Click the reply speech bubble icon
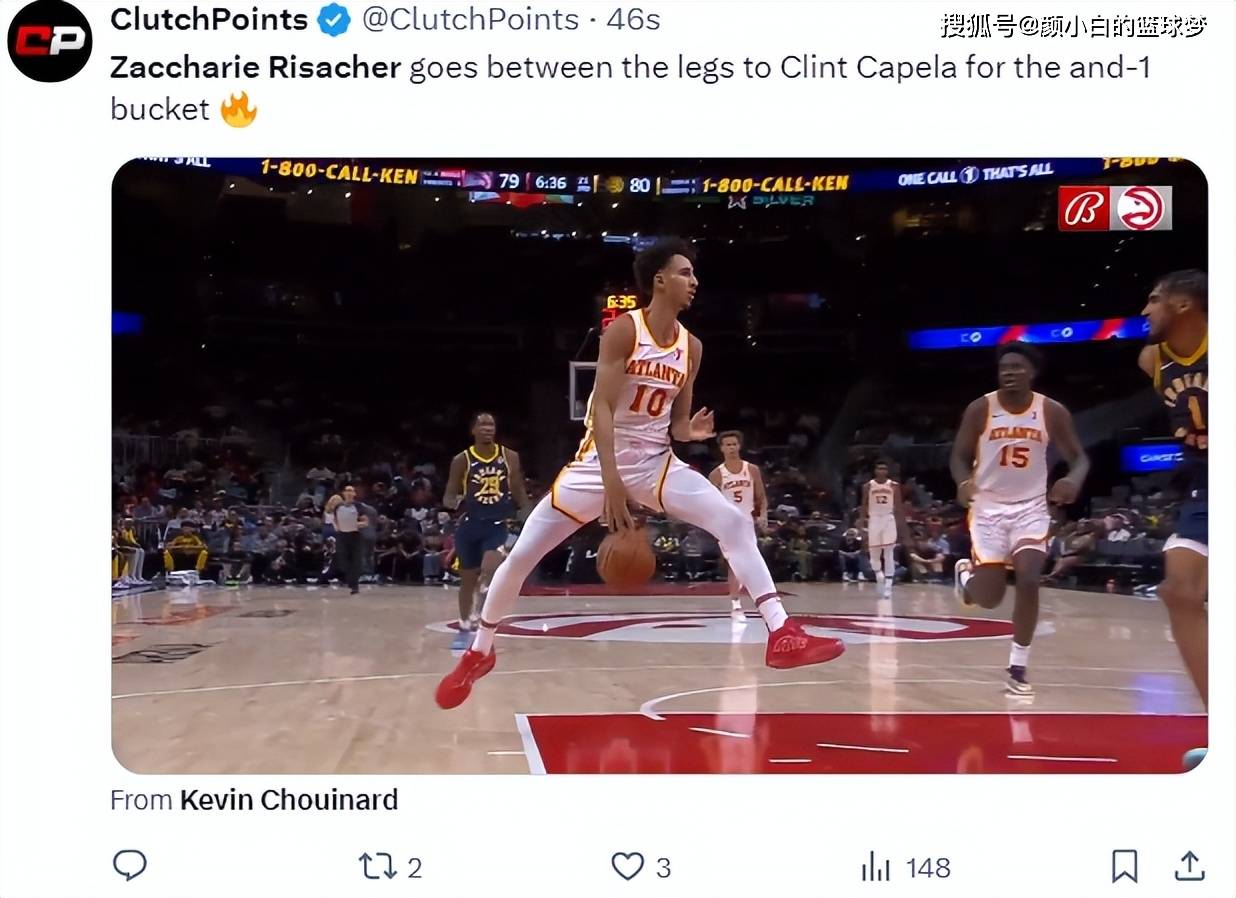Image resolution: width=1236 pixels, height=898 pixels. point(129,866)
